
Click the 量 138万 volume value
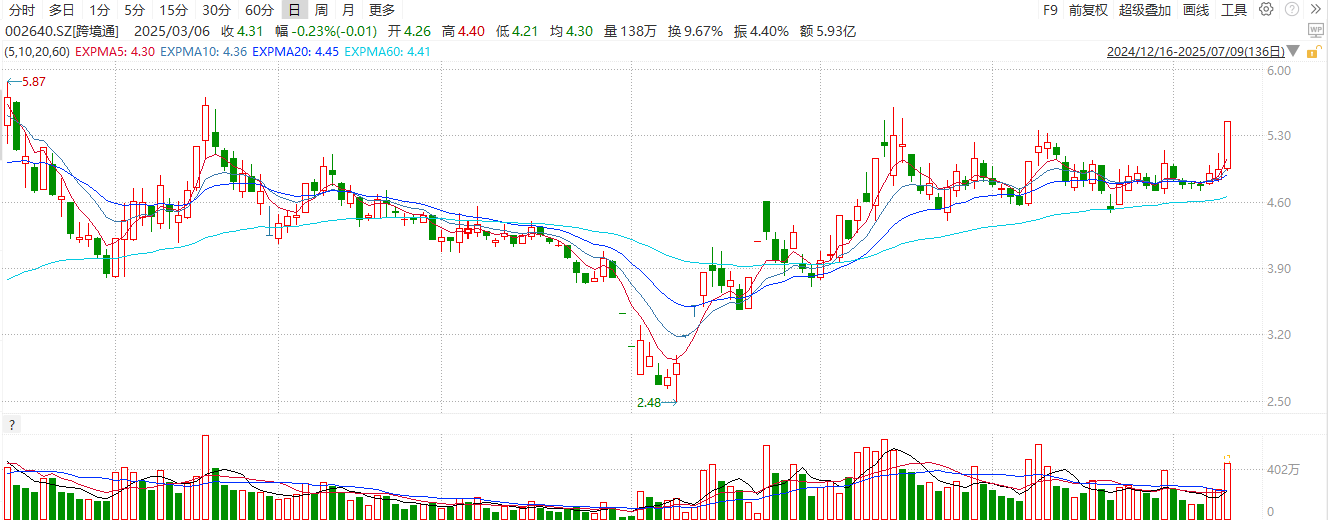(x=630, y=31)
